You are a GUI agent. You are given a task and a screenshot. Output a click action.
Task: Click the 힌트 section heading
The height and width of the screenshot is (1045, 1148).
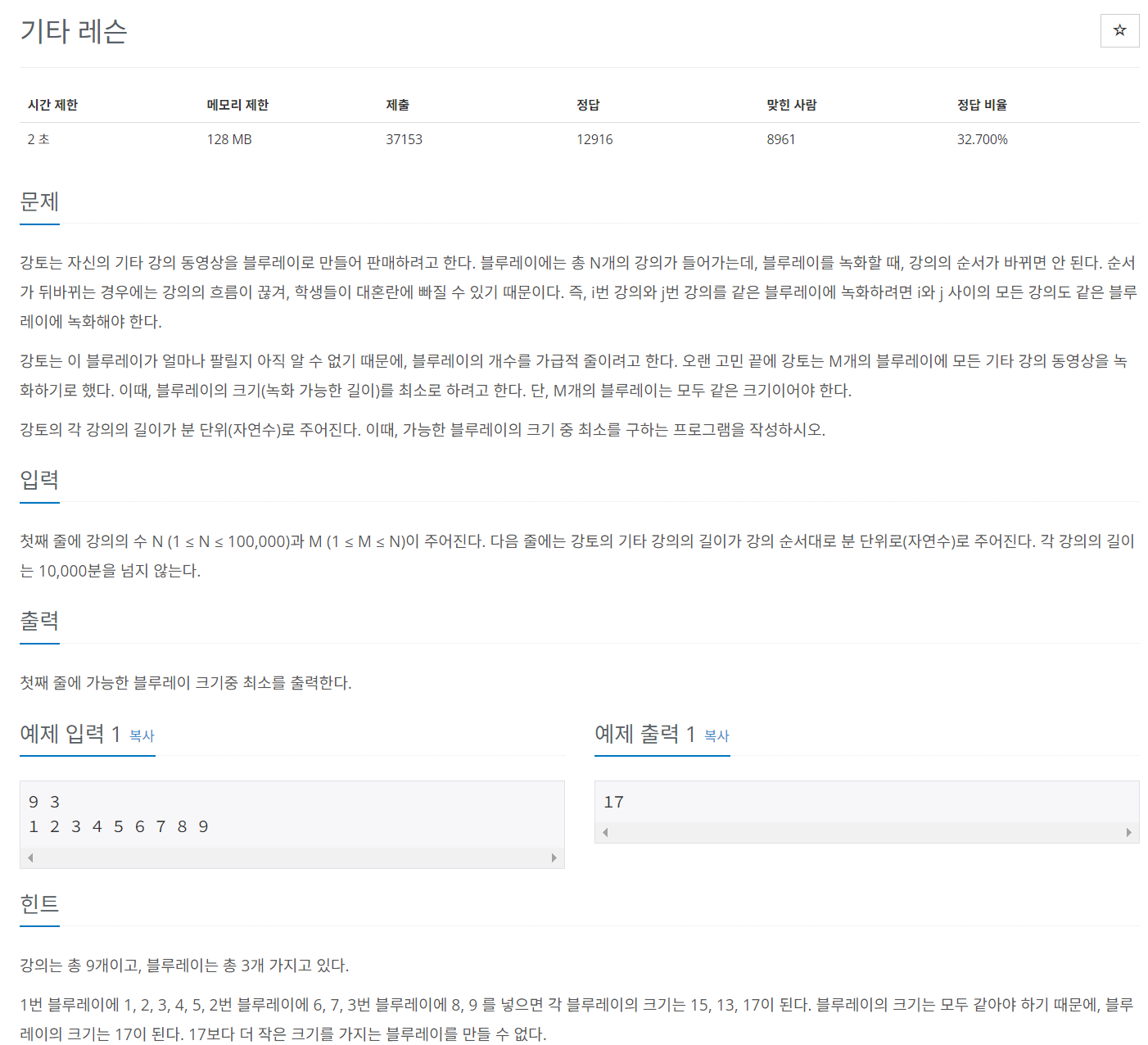click(x=39, y=904)
